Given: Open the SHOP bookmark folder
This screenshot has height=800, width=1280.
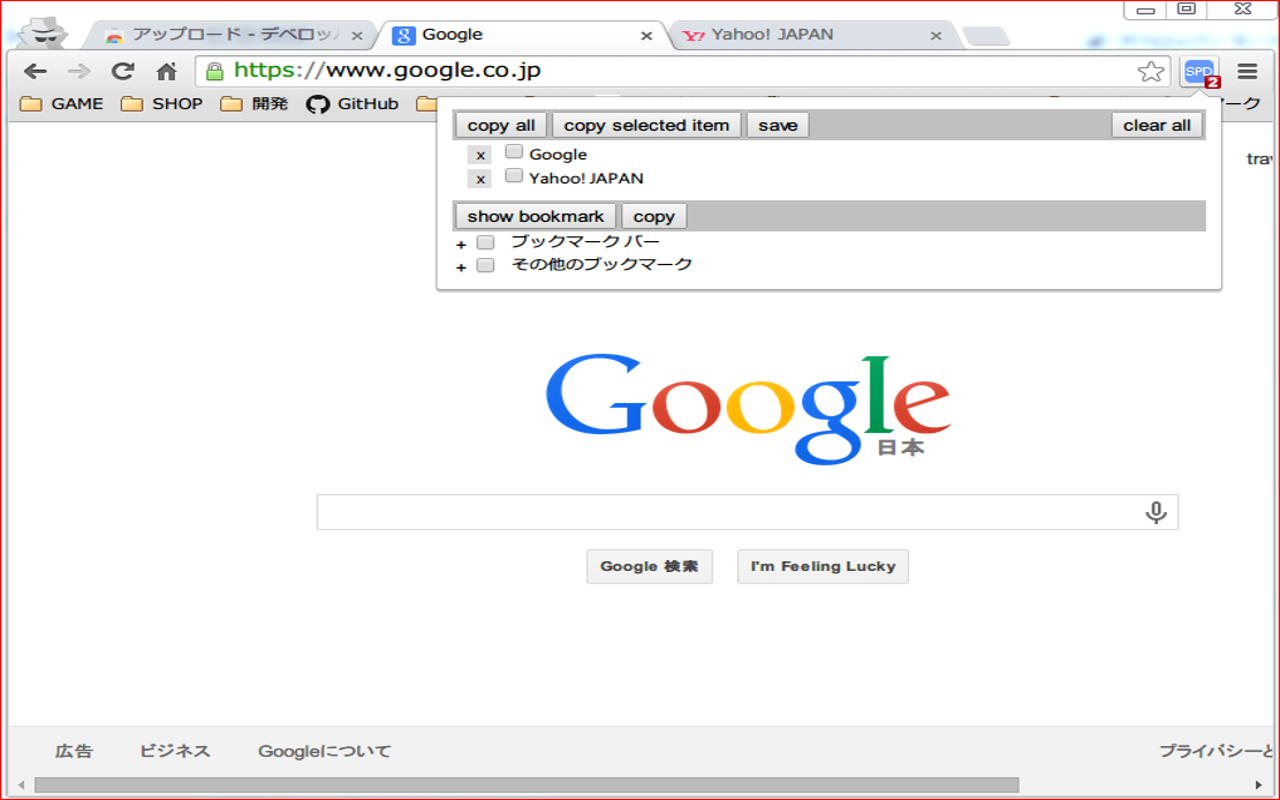Looking at the screenshot, I should tap(162, 104).
